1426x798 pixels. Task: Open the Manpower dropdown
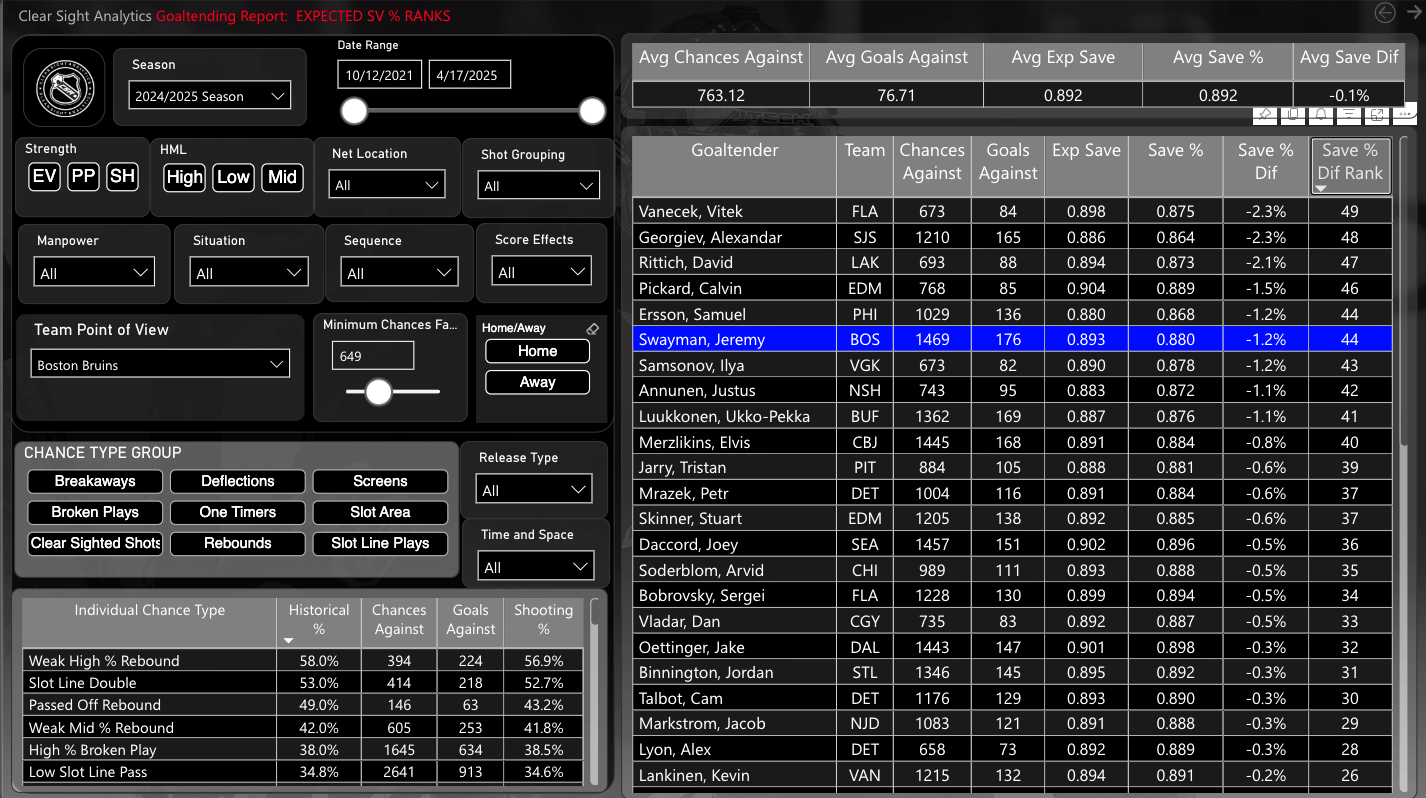pyautogui.click(x=95, y=273)
